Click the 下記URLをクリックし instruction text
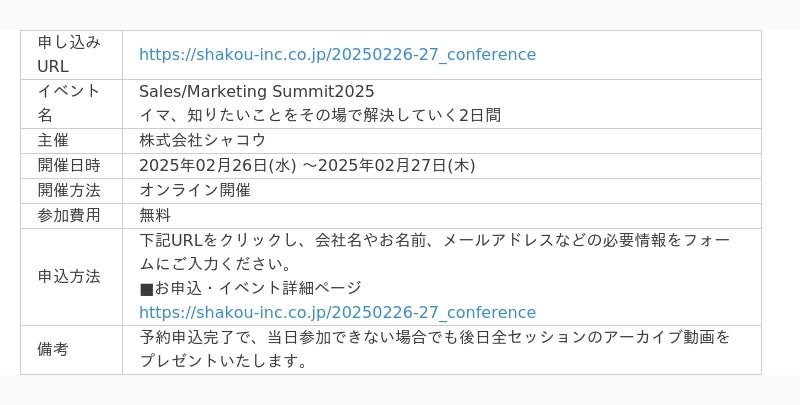This screenshot has height=405, width=800. pyautogui.click(x=435, y=252)
